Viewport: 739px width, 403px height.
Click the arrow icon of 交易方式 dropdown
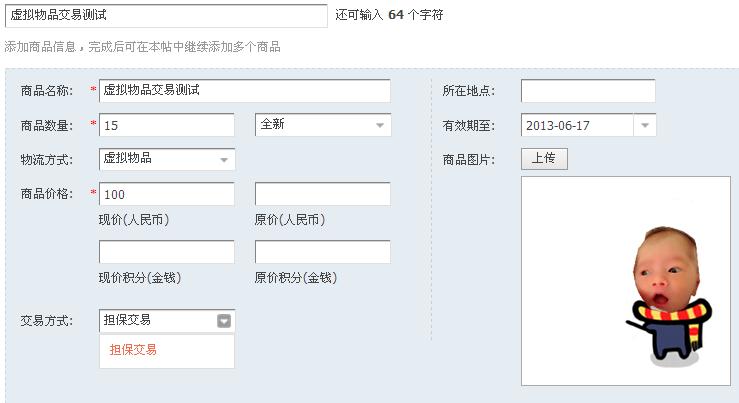click(x=224, y=321)
